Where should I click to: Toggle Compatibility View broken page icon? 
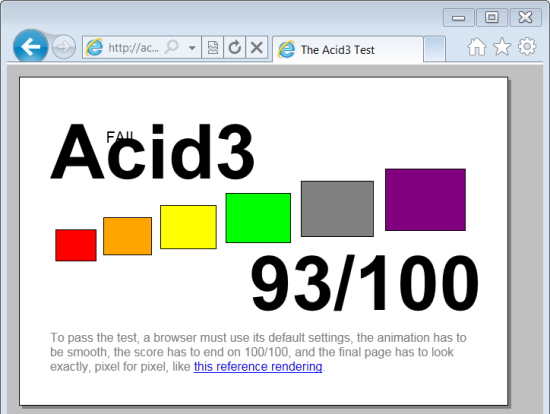(212, 47)
